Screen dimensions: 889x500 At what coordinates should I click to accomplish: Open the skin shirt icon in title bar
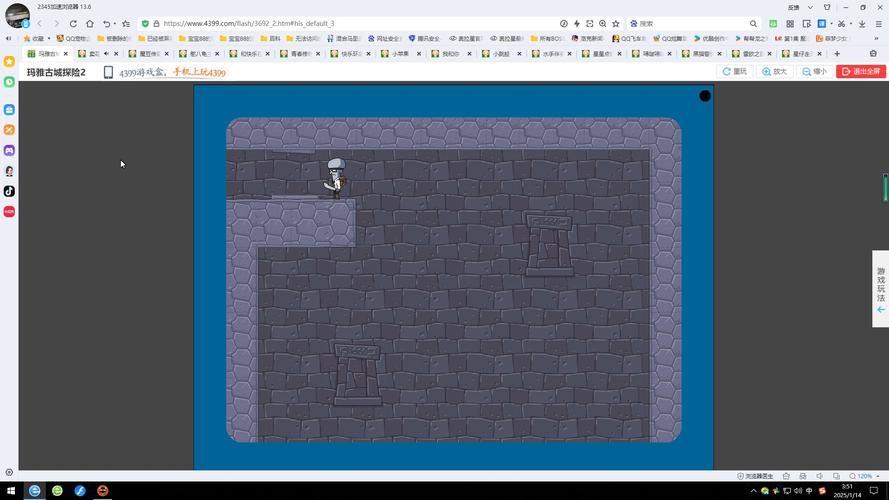click(827, 7)
